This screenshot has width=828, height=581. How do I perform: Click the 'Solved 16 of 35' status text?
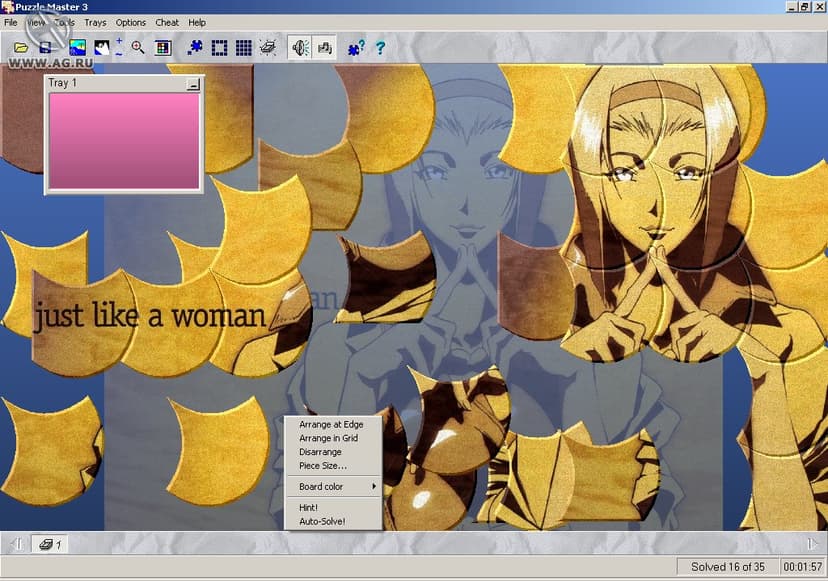(x=728, y=567)
